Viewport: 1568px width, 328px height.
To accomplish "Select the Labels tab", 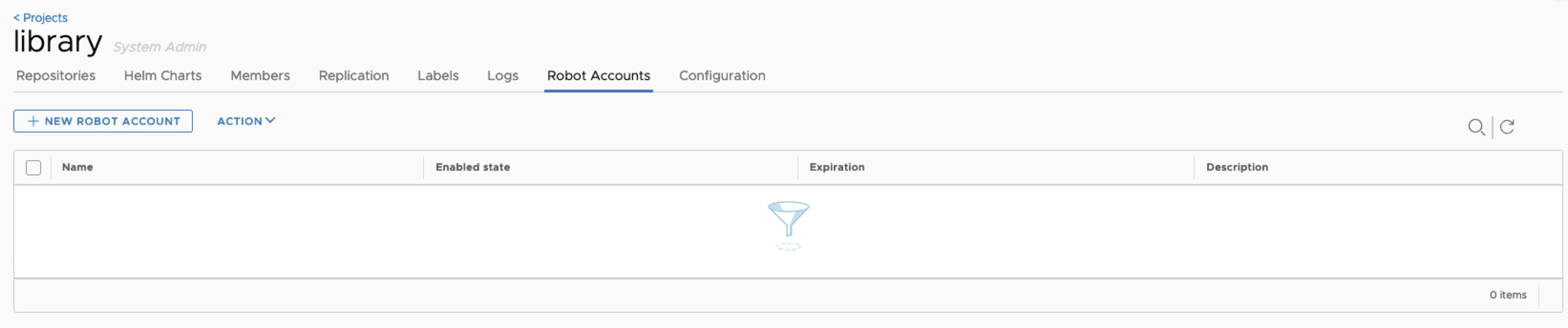I will point(438,76).
